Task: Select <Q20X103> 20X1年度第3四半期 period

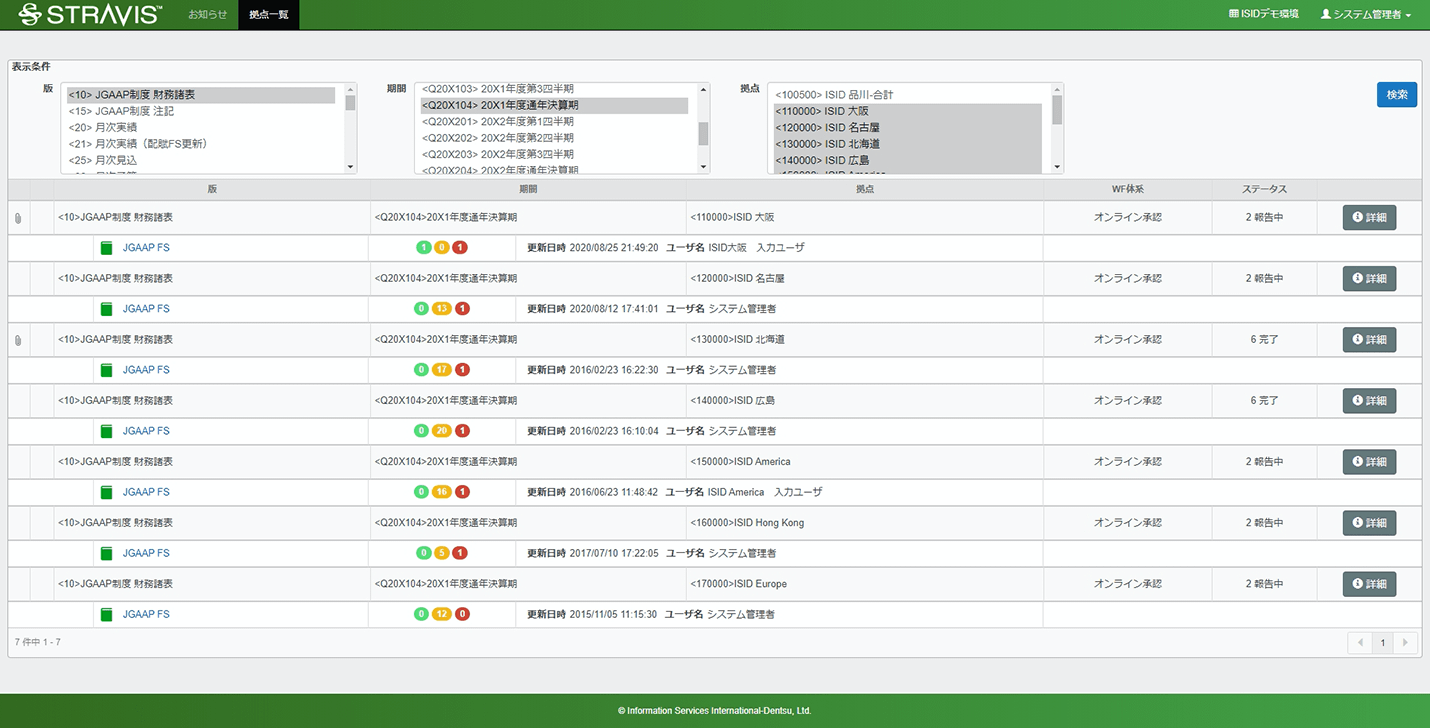Action: click(554, 89)
